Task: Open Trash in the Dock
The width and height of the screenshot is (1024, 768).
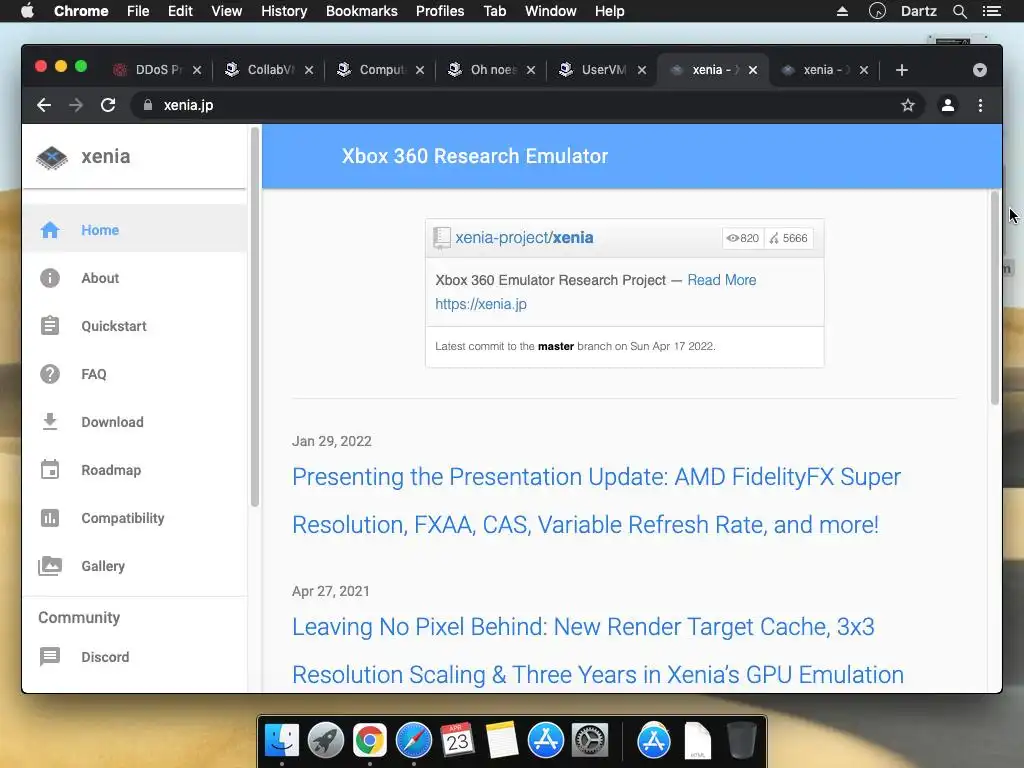Action: click(741, 741)
